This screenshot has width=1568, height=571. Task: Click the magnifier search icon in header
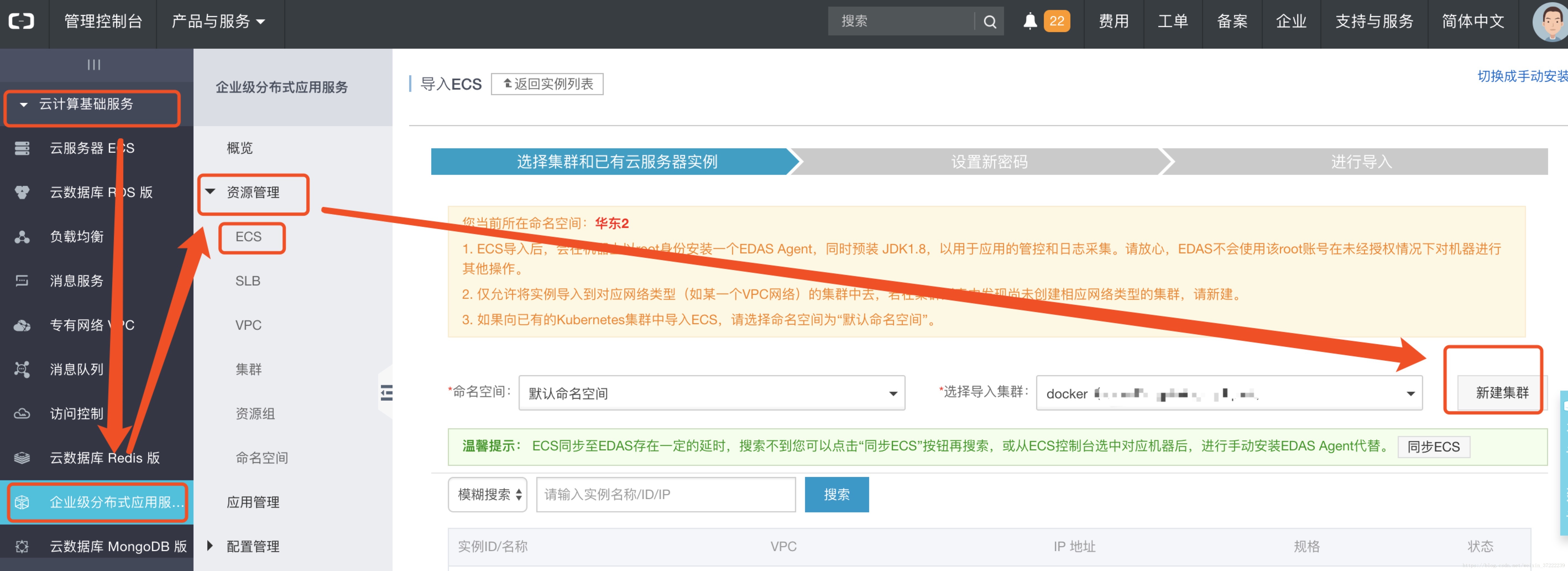tap(990, 22)
